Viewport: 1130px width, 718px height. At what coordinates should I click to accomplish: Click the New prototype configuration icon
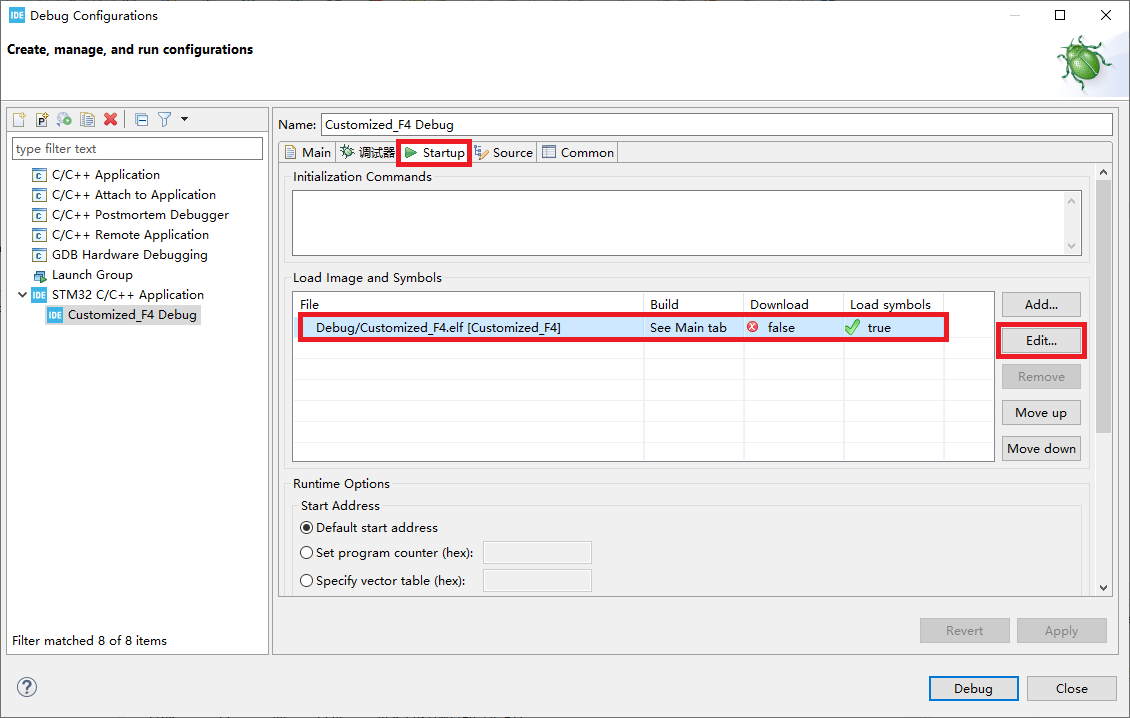tap(42, 119)
